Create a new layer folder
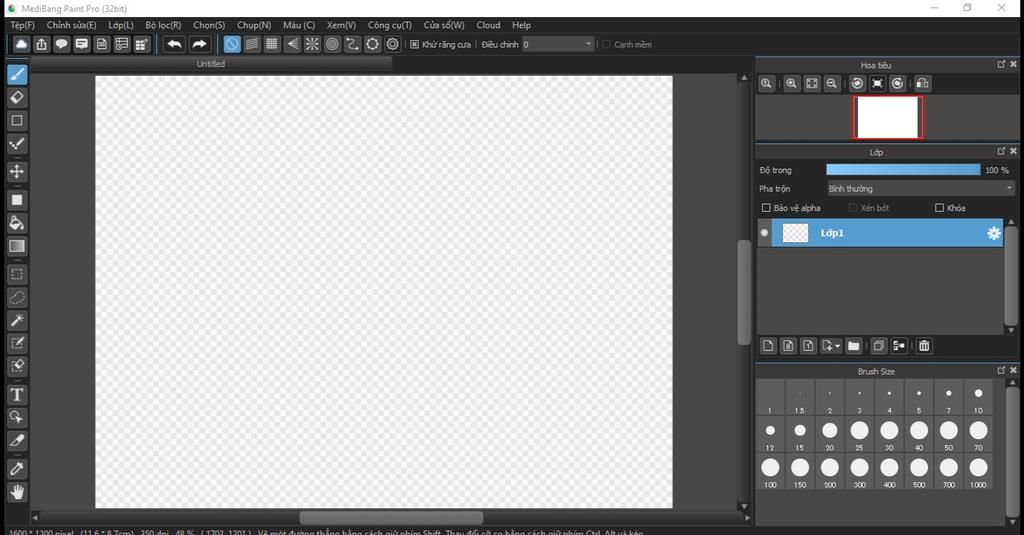Image resolution: width=1024 pixels, height=535 pixels. tap(854, 346)
